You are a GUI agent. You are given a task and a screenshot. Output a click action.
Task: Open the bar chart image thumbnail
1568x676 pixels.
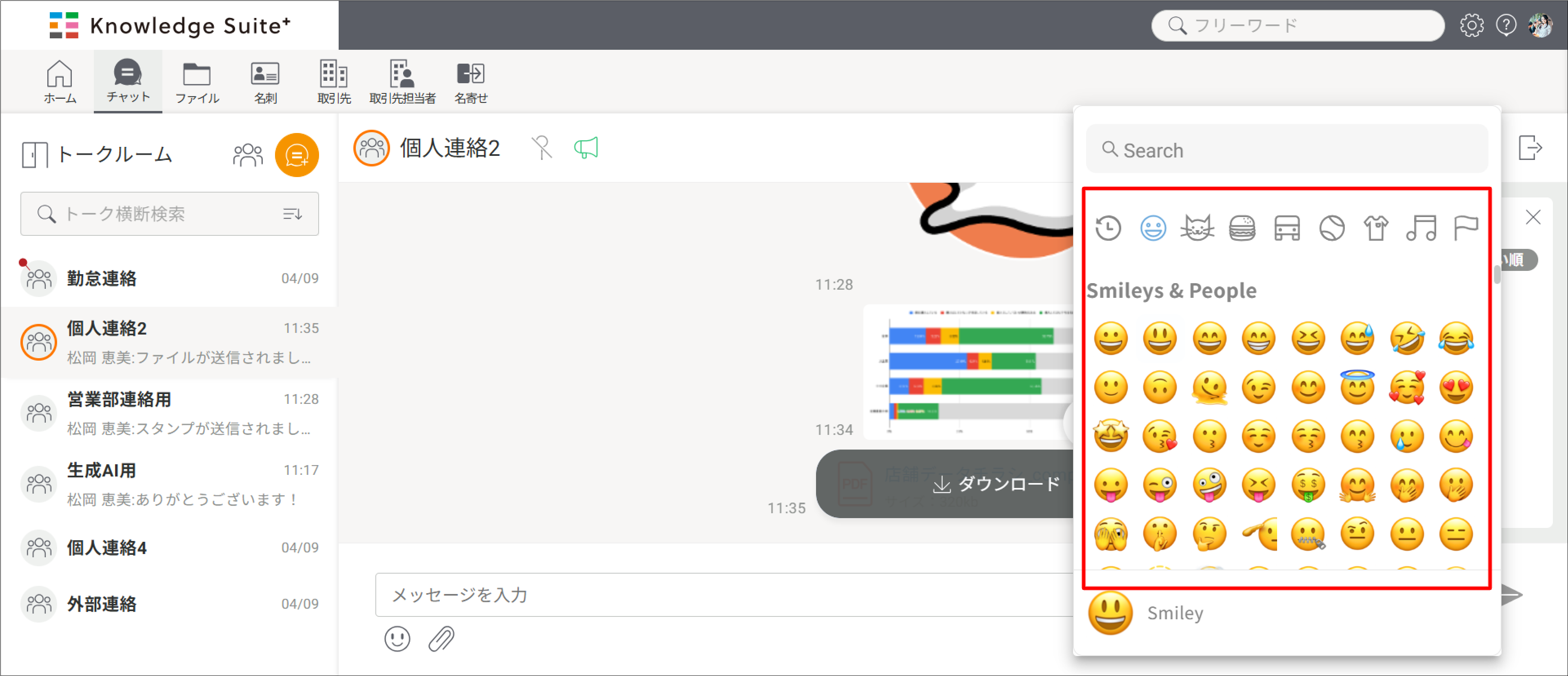tap(969, 372)
